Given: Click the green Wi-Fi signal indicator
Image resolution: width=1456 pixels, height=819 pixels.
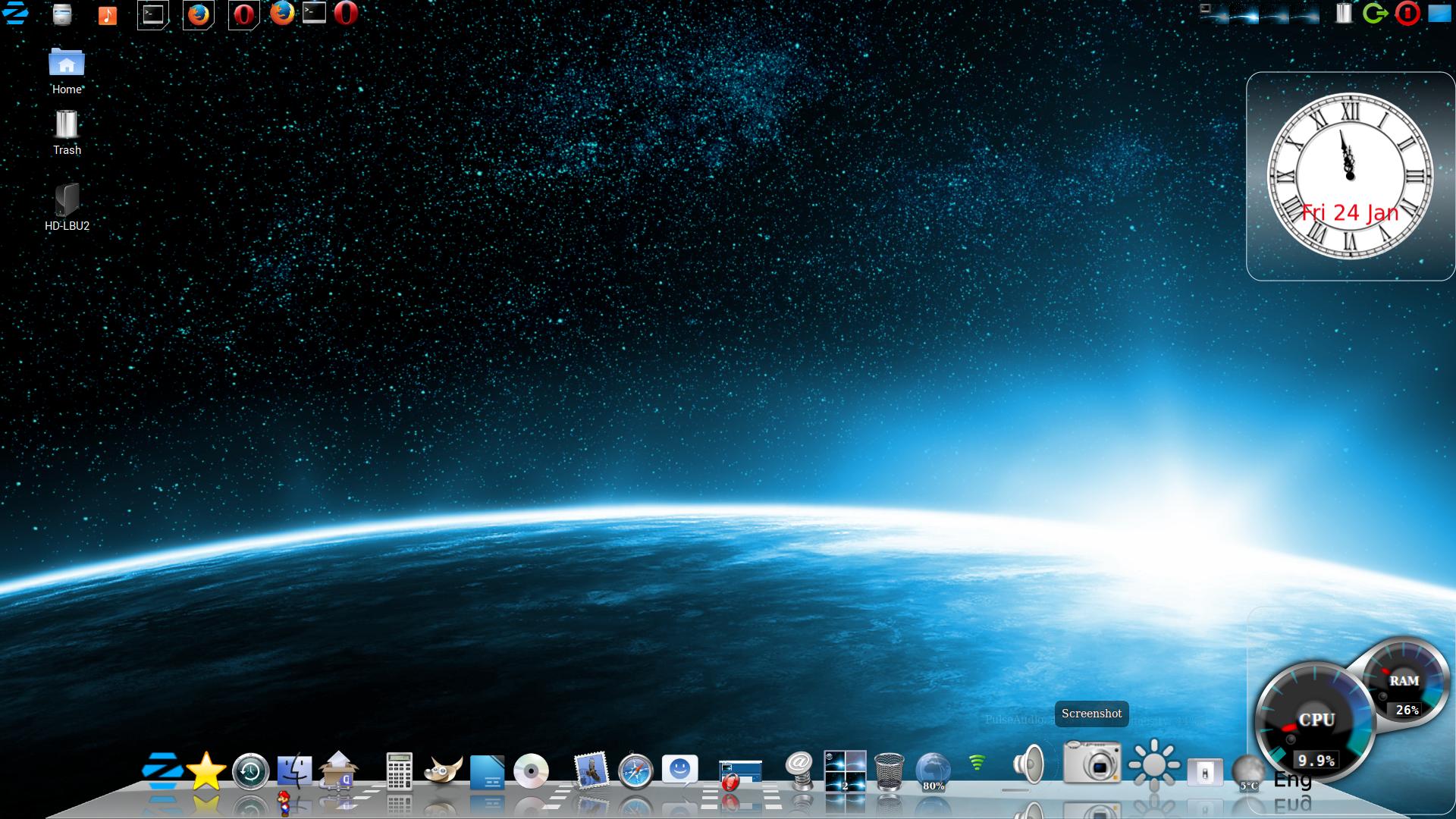Looking at the screenshot, I should click(977, 763).
